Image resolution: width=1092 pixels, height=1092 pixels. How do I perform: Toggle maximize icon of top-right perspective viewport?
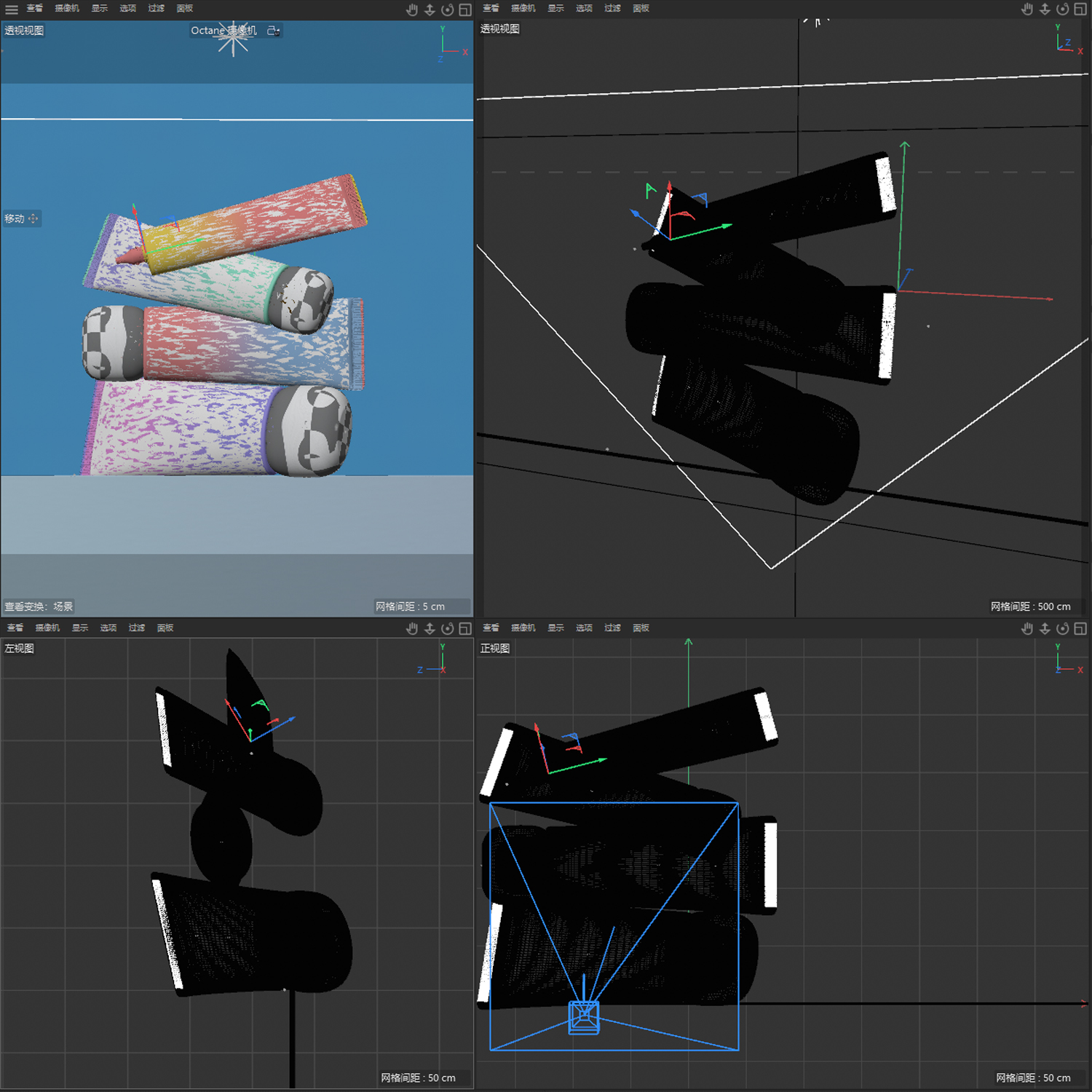point(1080,9)
